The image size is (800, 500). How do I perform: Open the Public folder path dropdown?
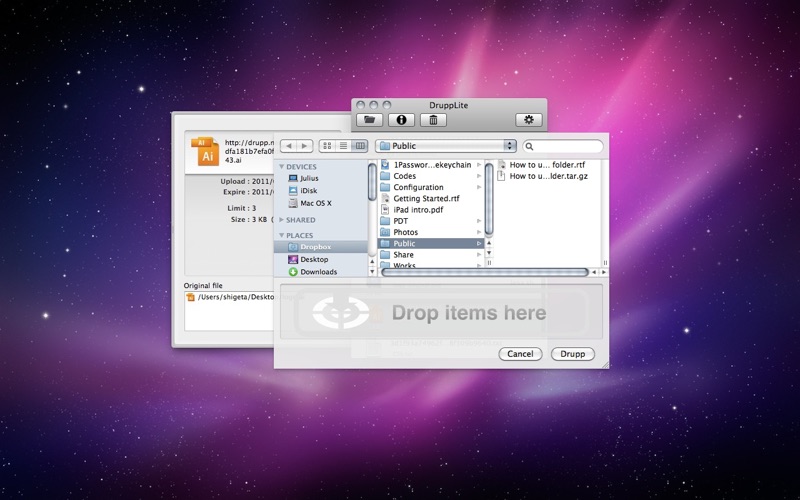click(446, 146)
